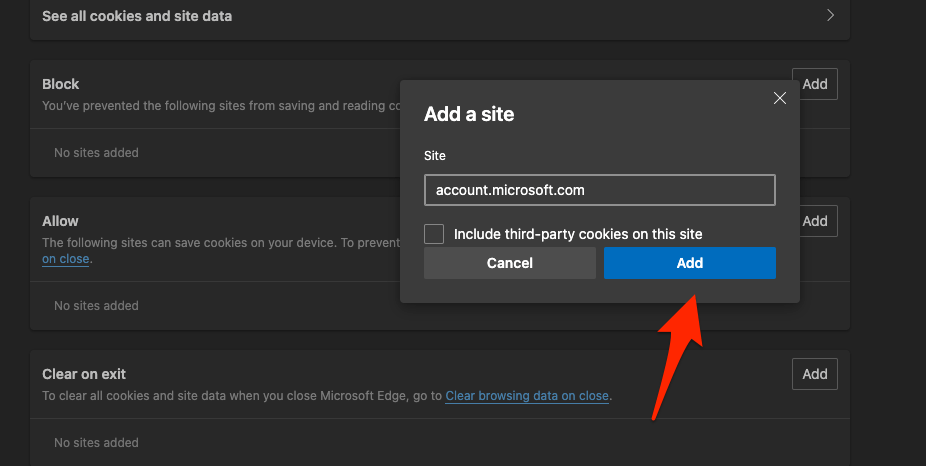This screenshot has width=926, height=466.
Task: Open See all cookies and site data
Action: tap(137, 17)
